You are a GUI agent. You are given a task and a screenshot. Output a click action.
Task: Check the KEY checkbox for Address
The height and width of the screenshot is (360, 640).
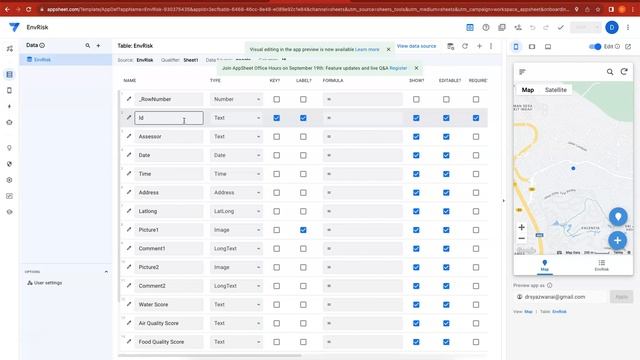(277, 193)
